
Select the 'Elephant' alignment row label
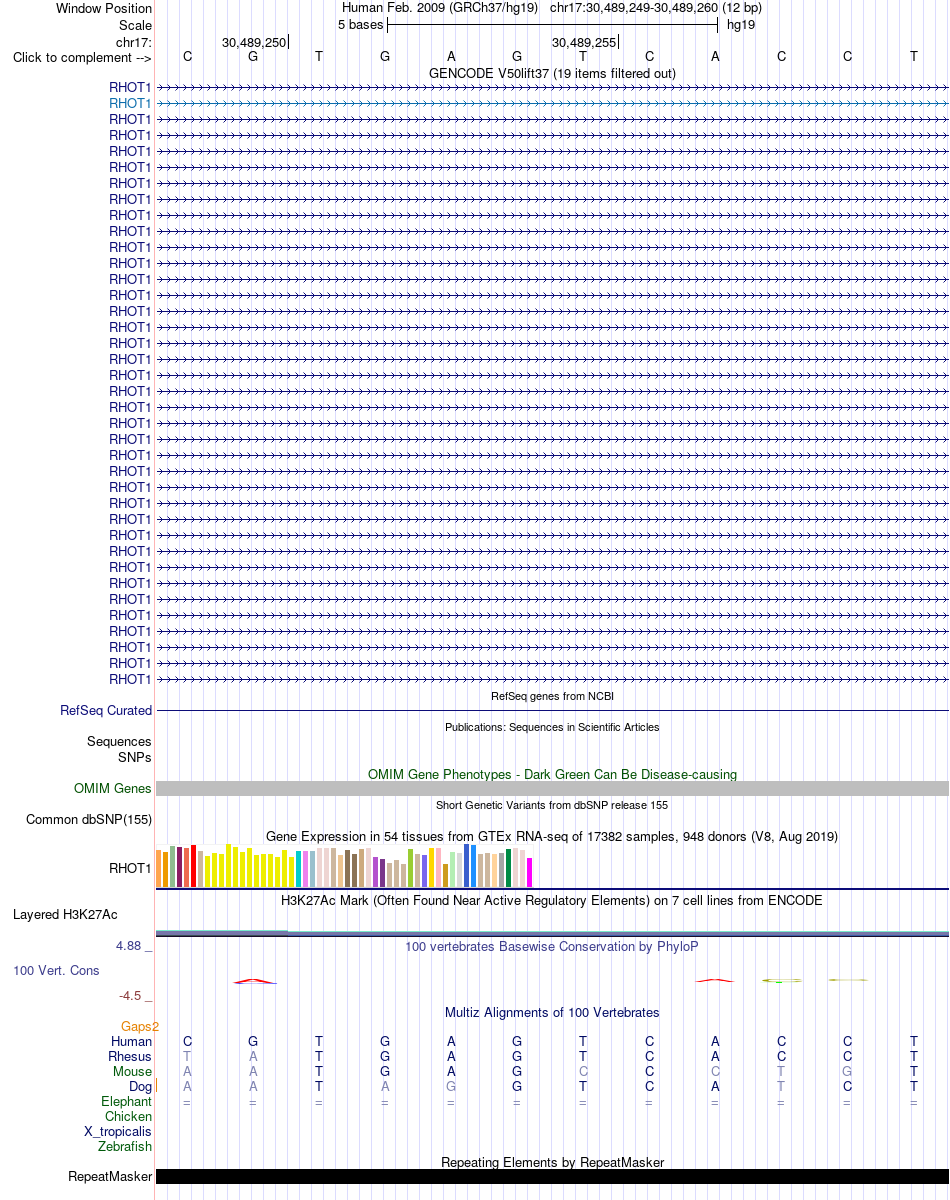click(x=127, y=1102)
